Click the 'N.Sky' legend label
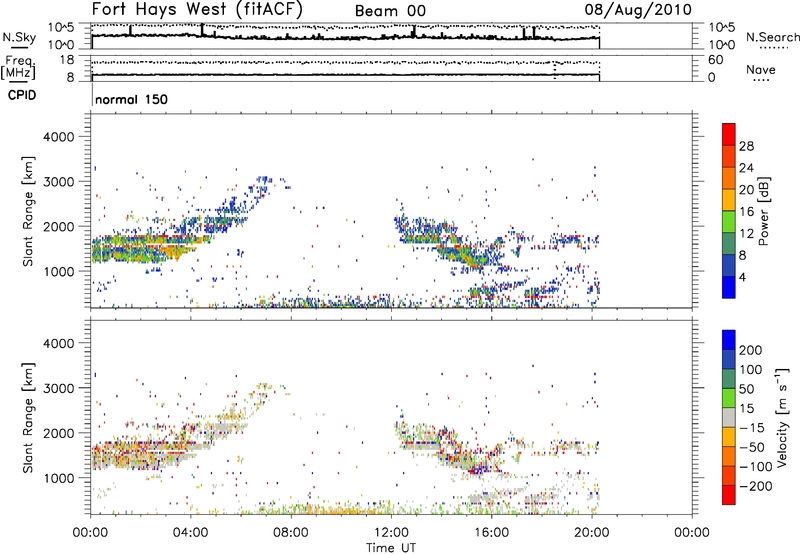The image size is (800, 554). 19,37
